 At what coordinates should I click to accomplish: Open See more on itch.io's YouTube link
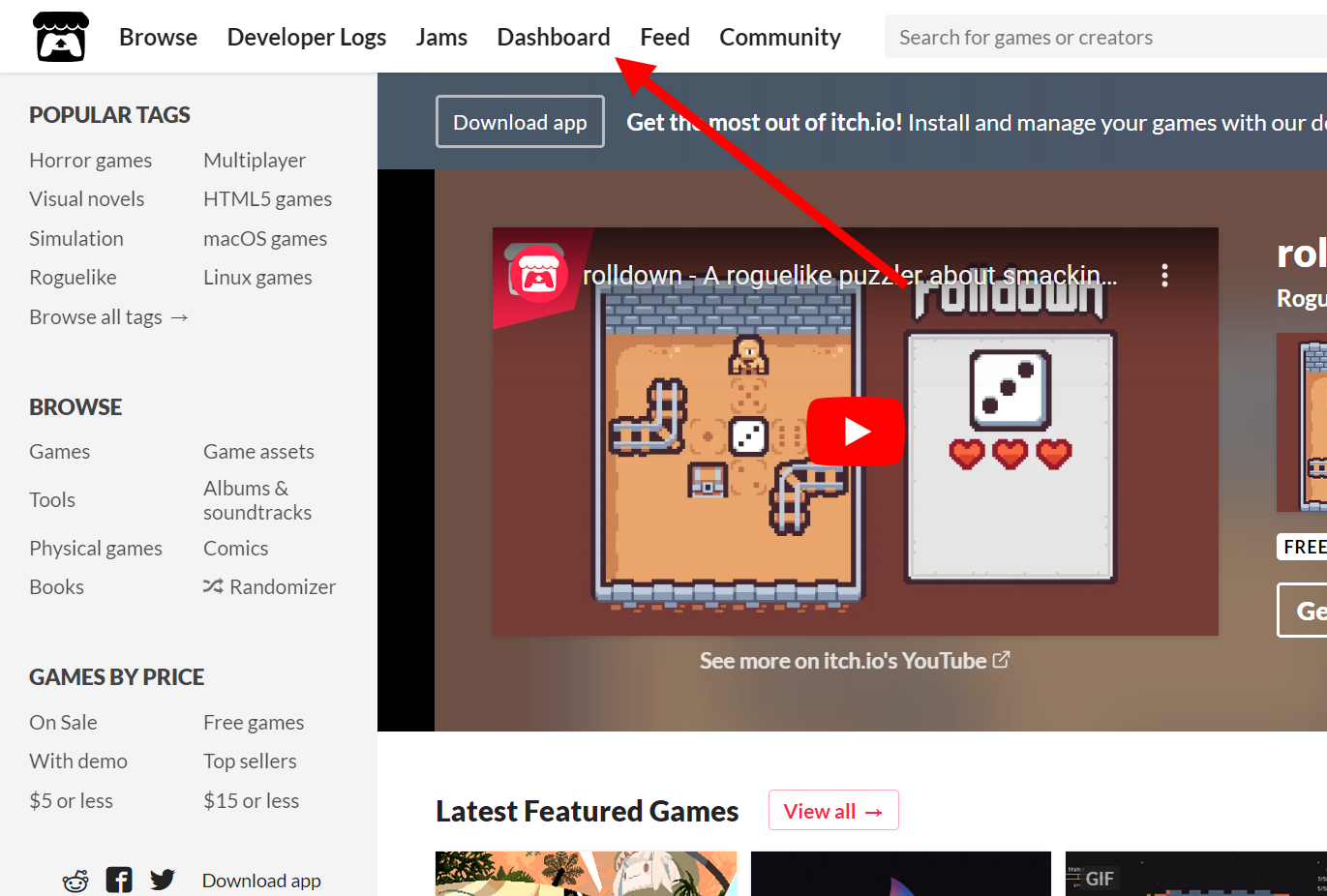click(855, 661)
